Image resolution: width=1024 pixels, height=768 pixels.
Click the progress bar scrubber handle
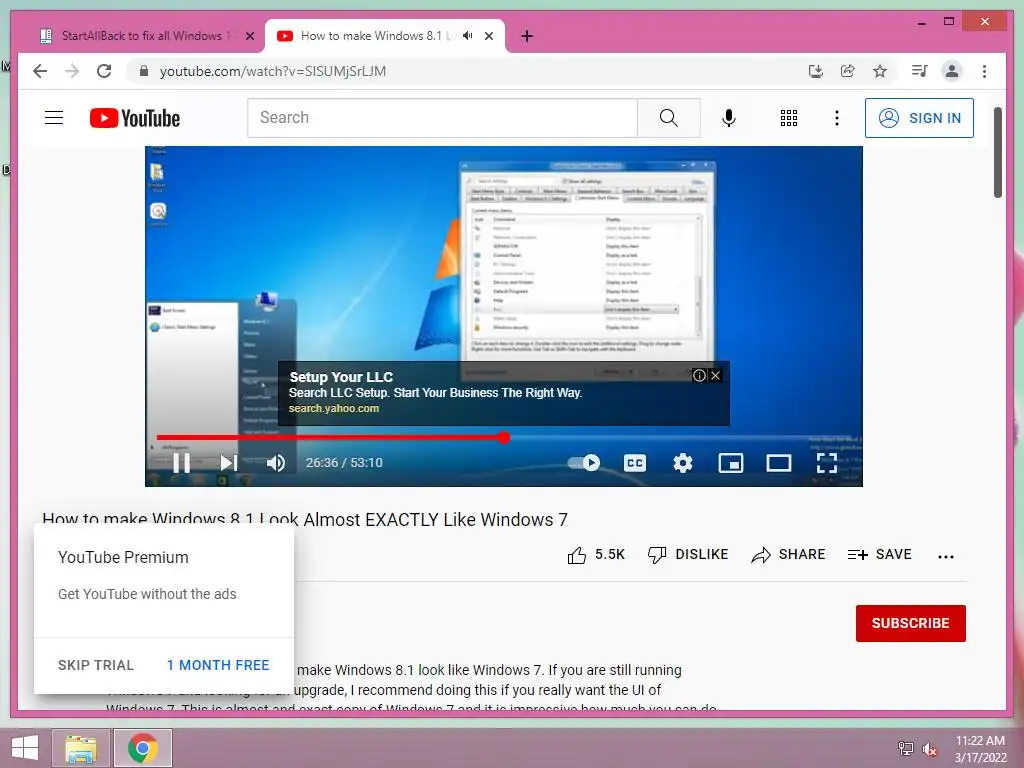(x=504, y=438)
